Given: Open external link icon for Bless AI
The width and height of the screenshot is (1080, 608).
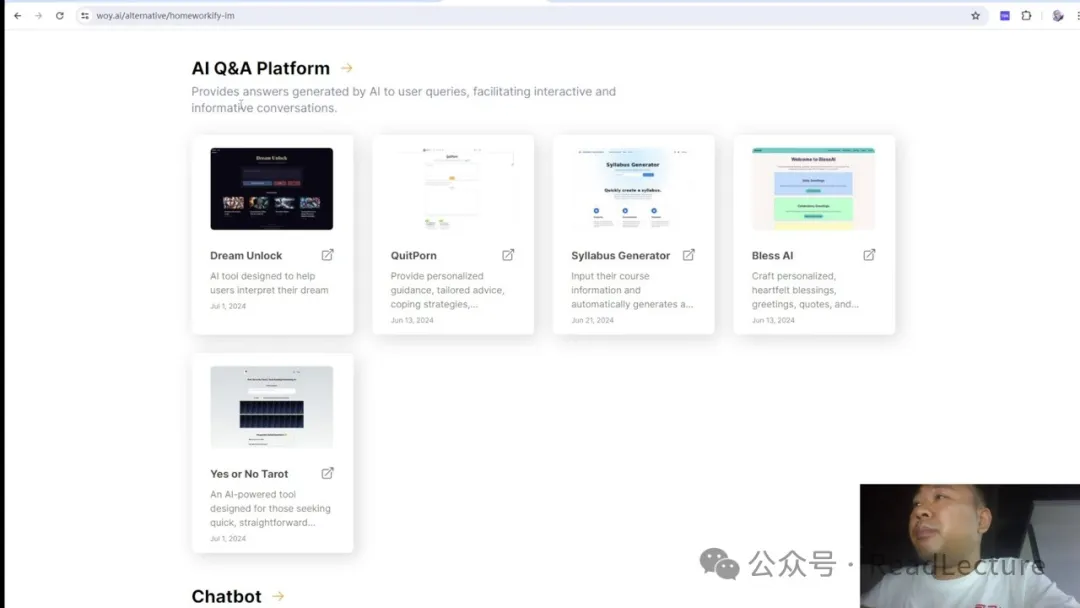Looking at the screenshot, I should point(869,255).
